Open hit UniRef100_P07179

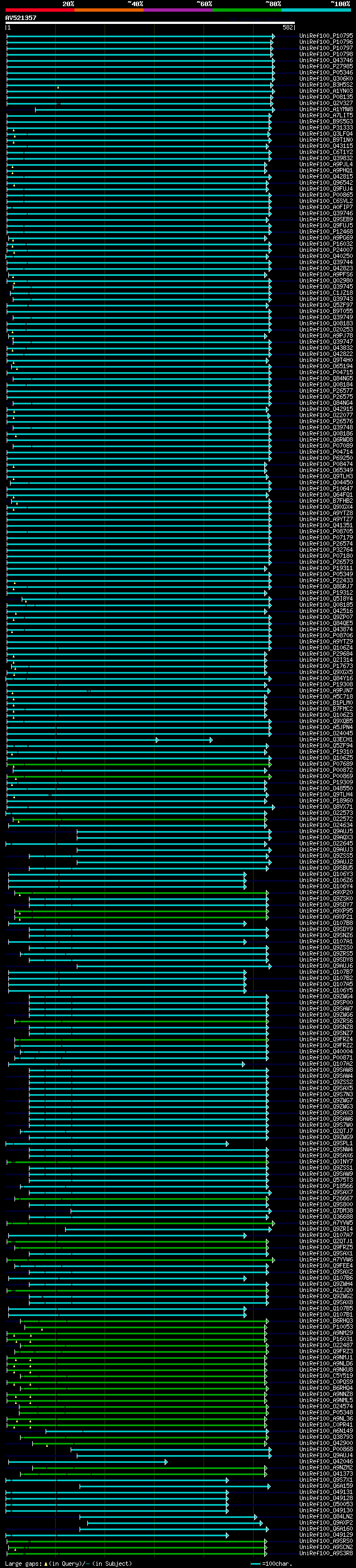pyautogui.click(x=326, y=537)
